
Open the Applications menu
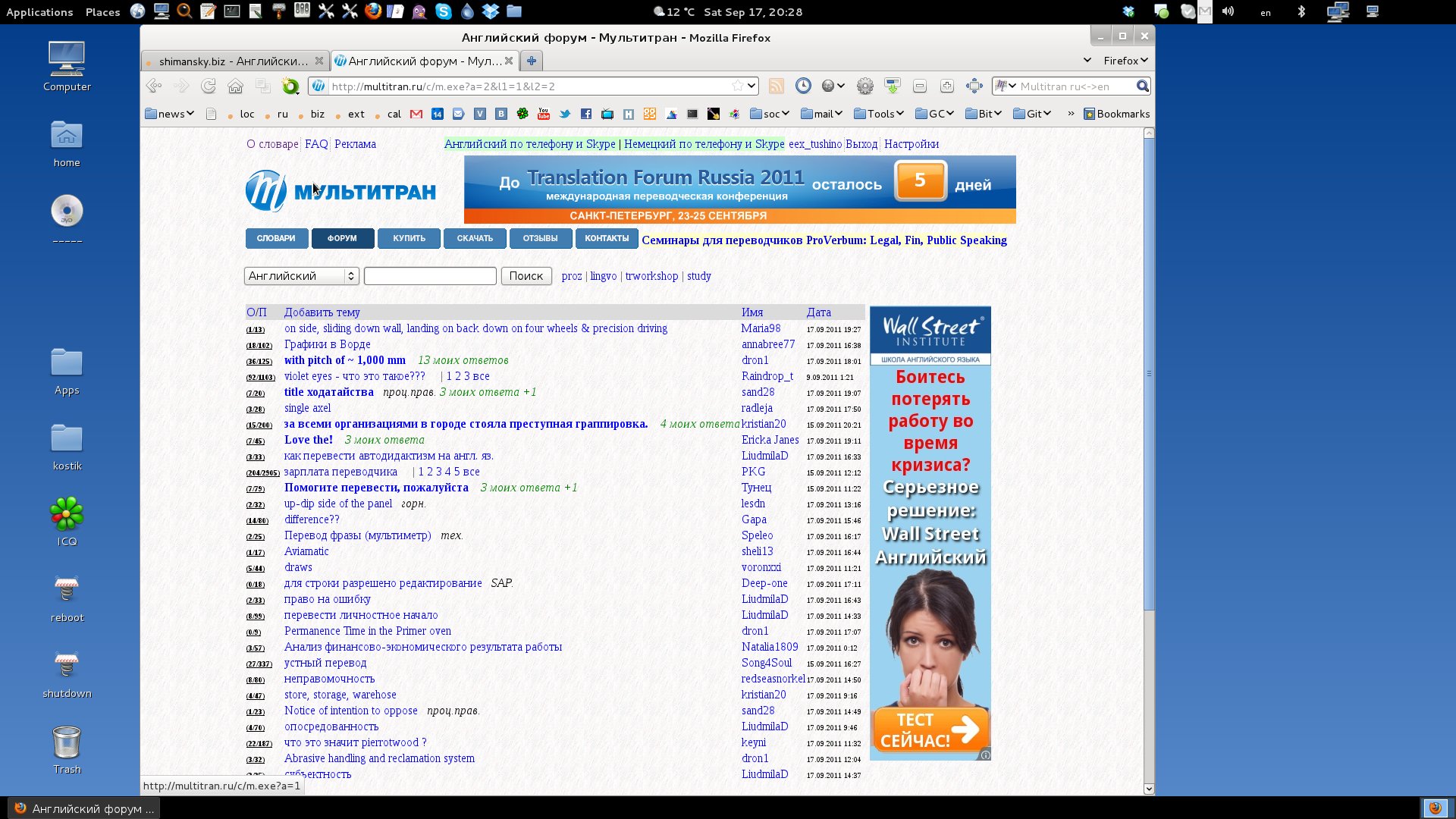(x=39, y=12)
